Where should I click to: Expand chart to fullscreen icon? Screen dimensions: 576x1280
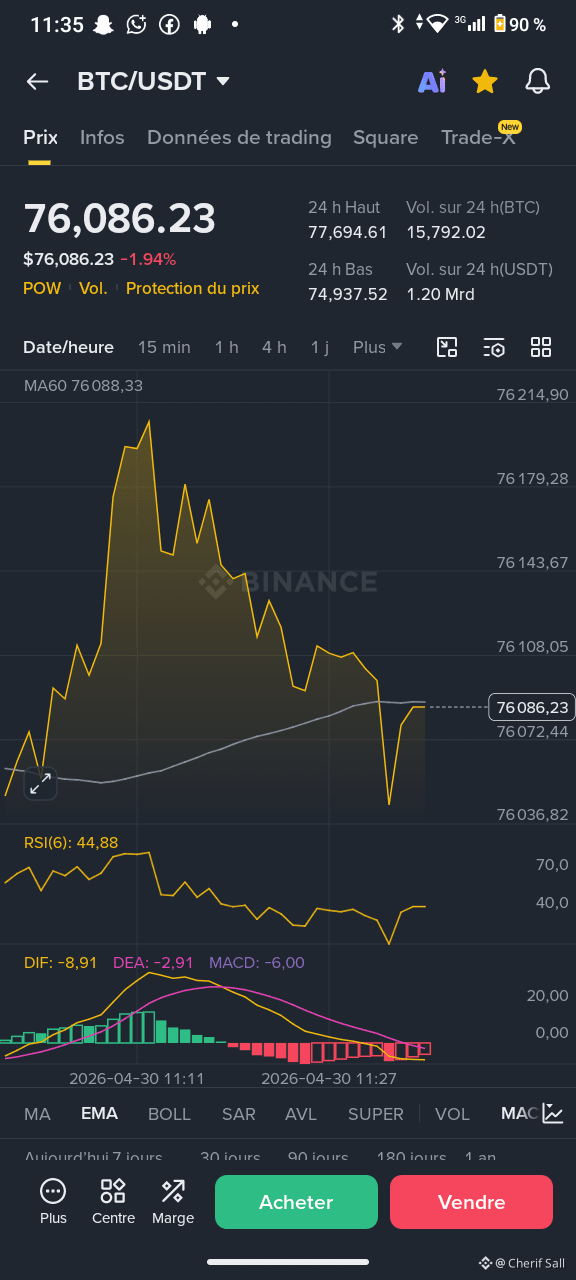click(40, 784)
